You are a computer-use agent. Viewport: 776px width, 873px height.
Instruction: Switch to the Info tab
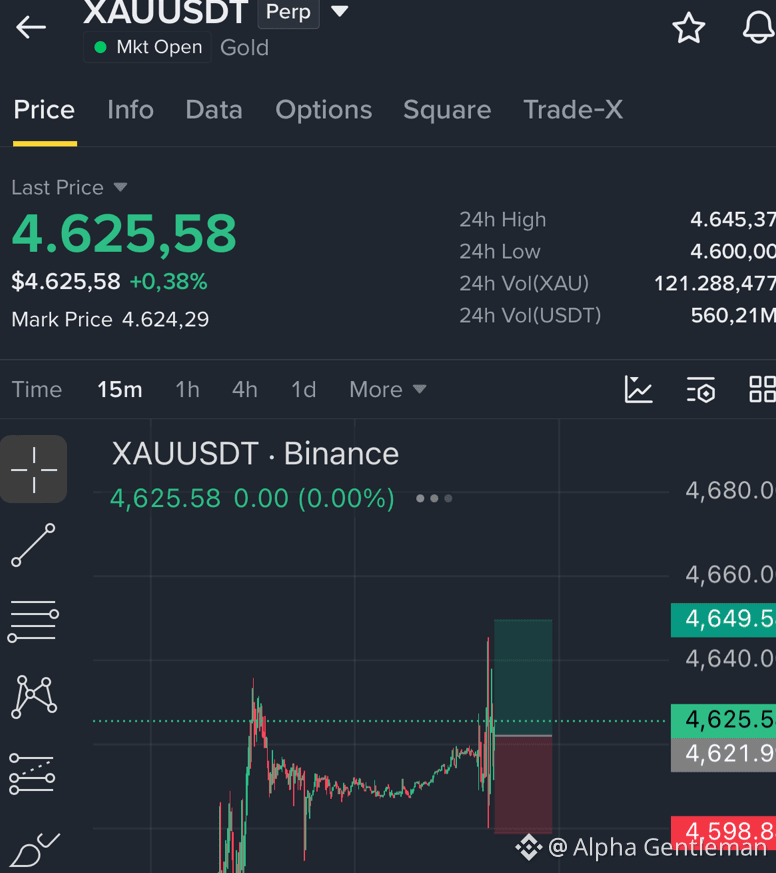(x=130, y=110)
